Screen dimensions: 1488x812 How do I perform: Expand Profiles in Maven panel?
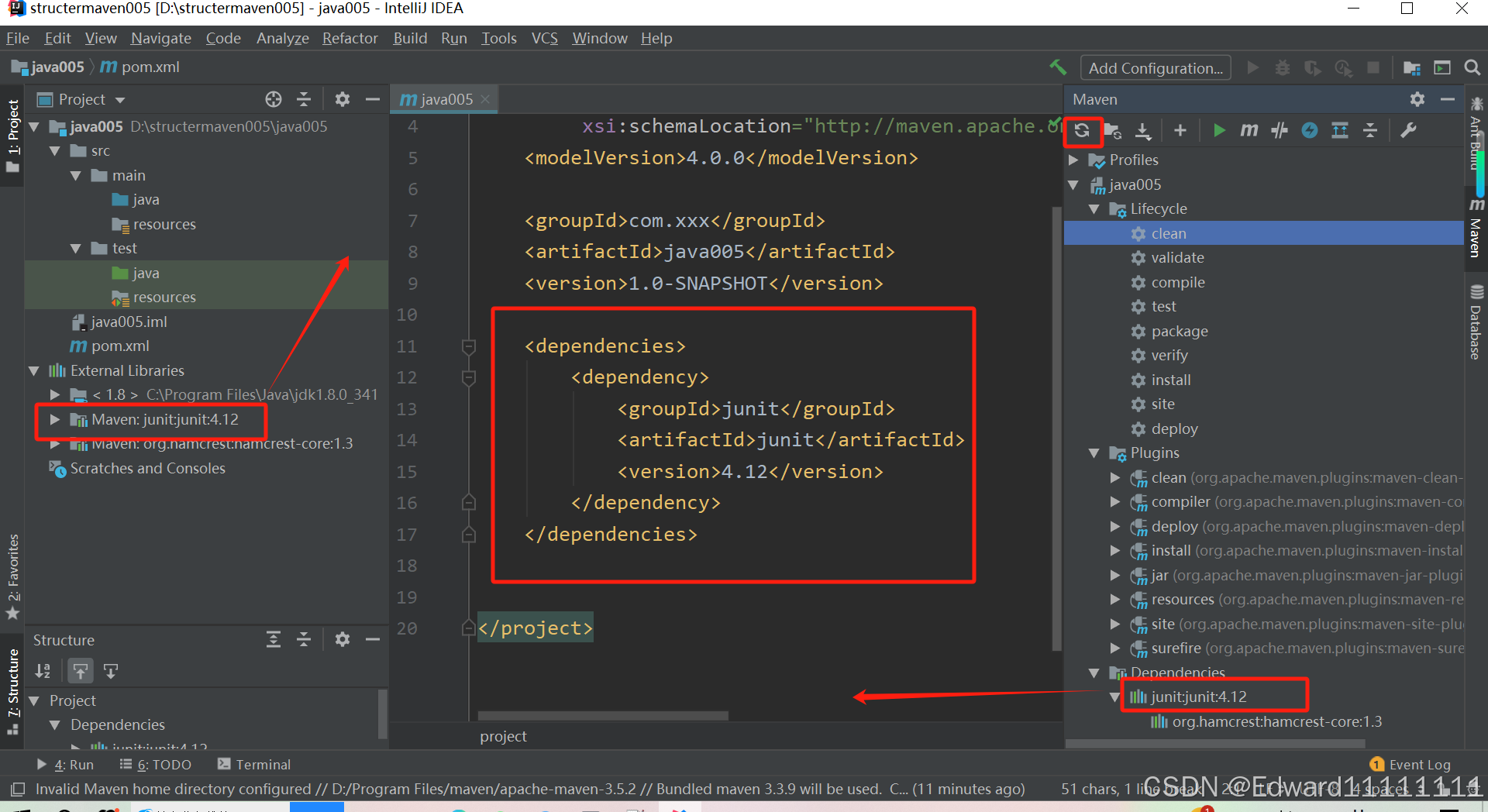tap(1074, 160)
